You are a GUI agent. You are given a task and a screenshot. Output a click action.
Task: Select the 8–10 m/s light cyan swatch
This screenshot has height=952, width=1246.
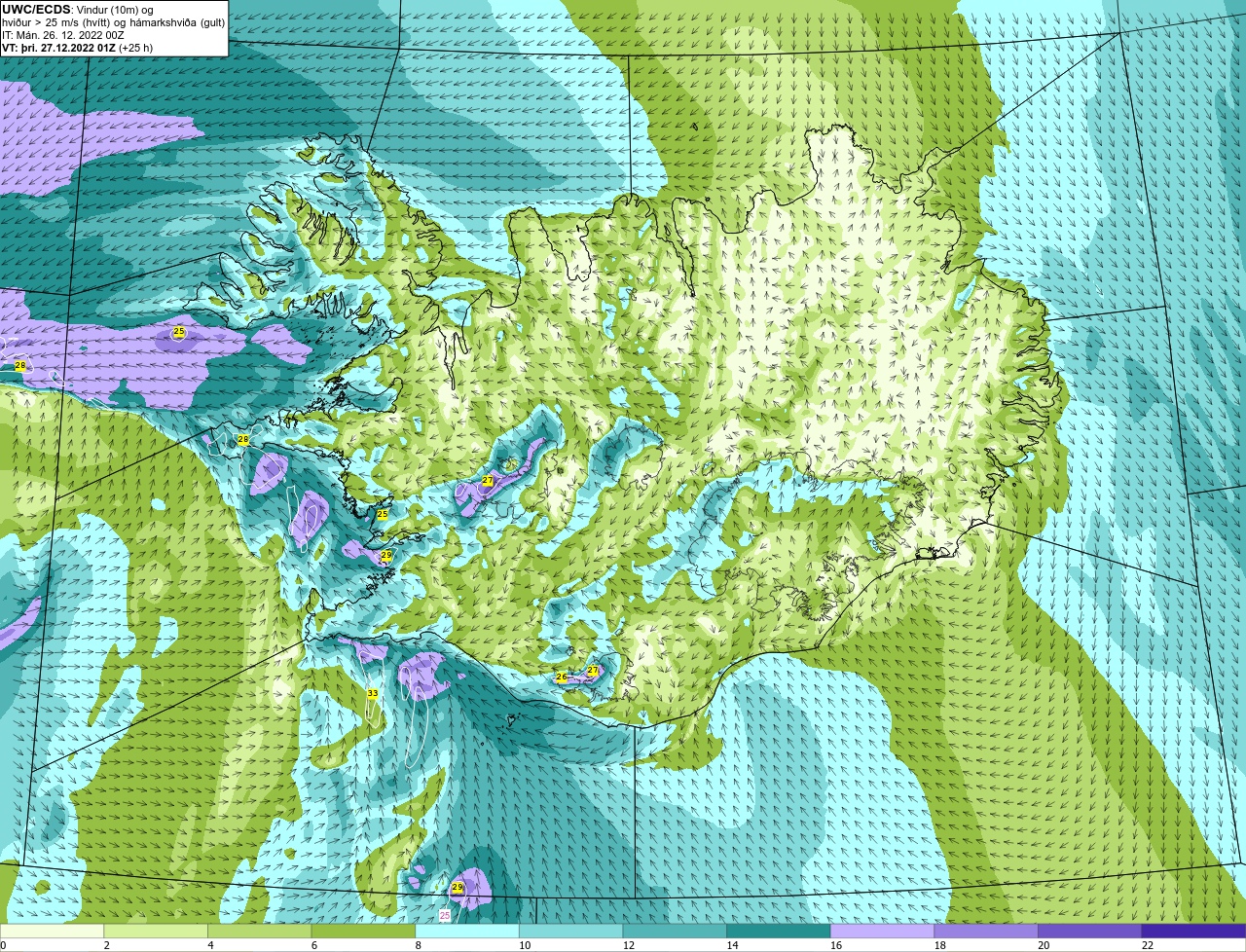467,931
